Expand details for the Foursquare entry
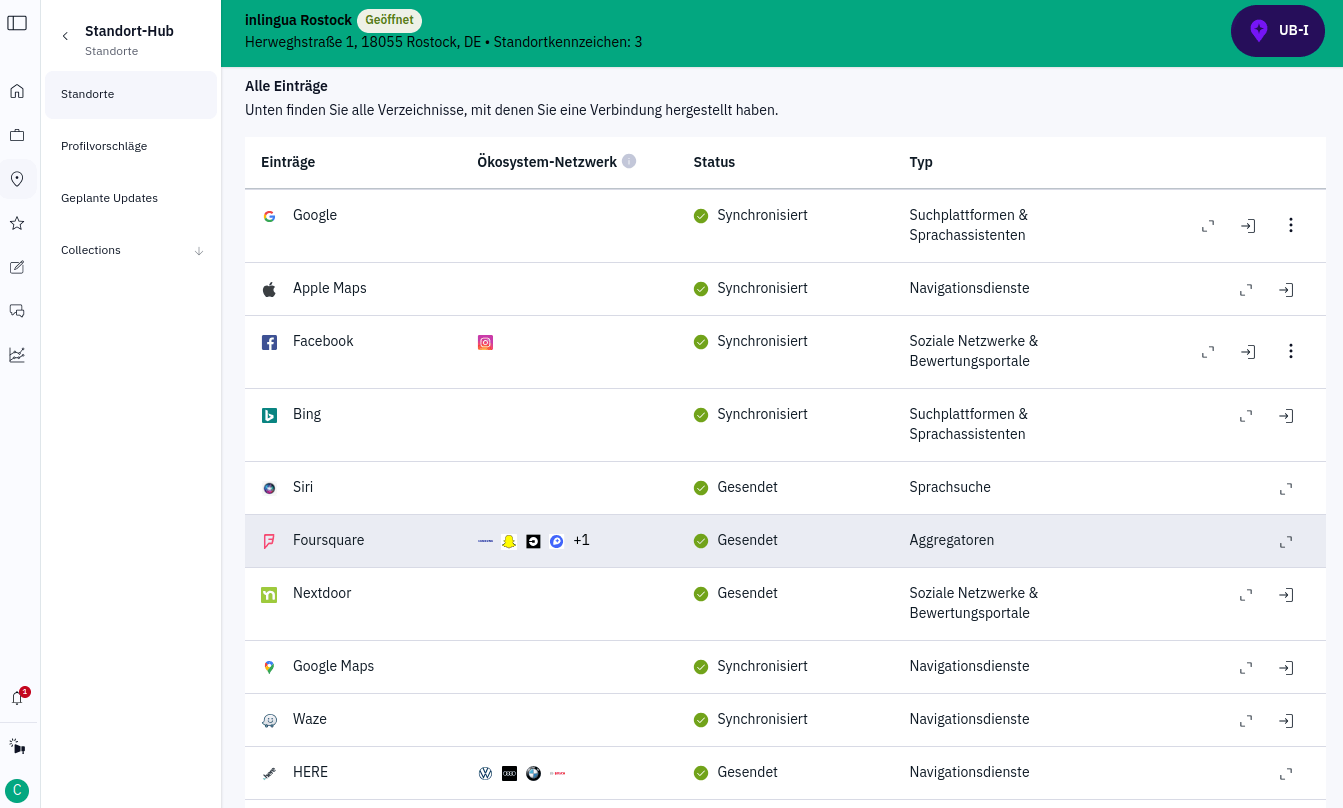The image size is (1343, 808). tap(1286, 542)
